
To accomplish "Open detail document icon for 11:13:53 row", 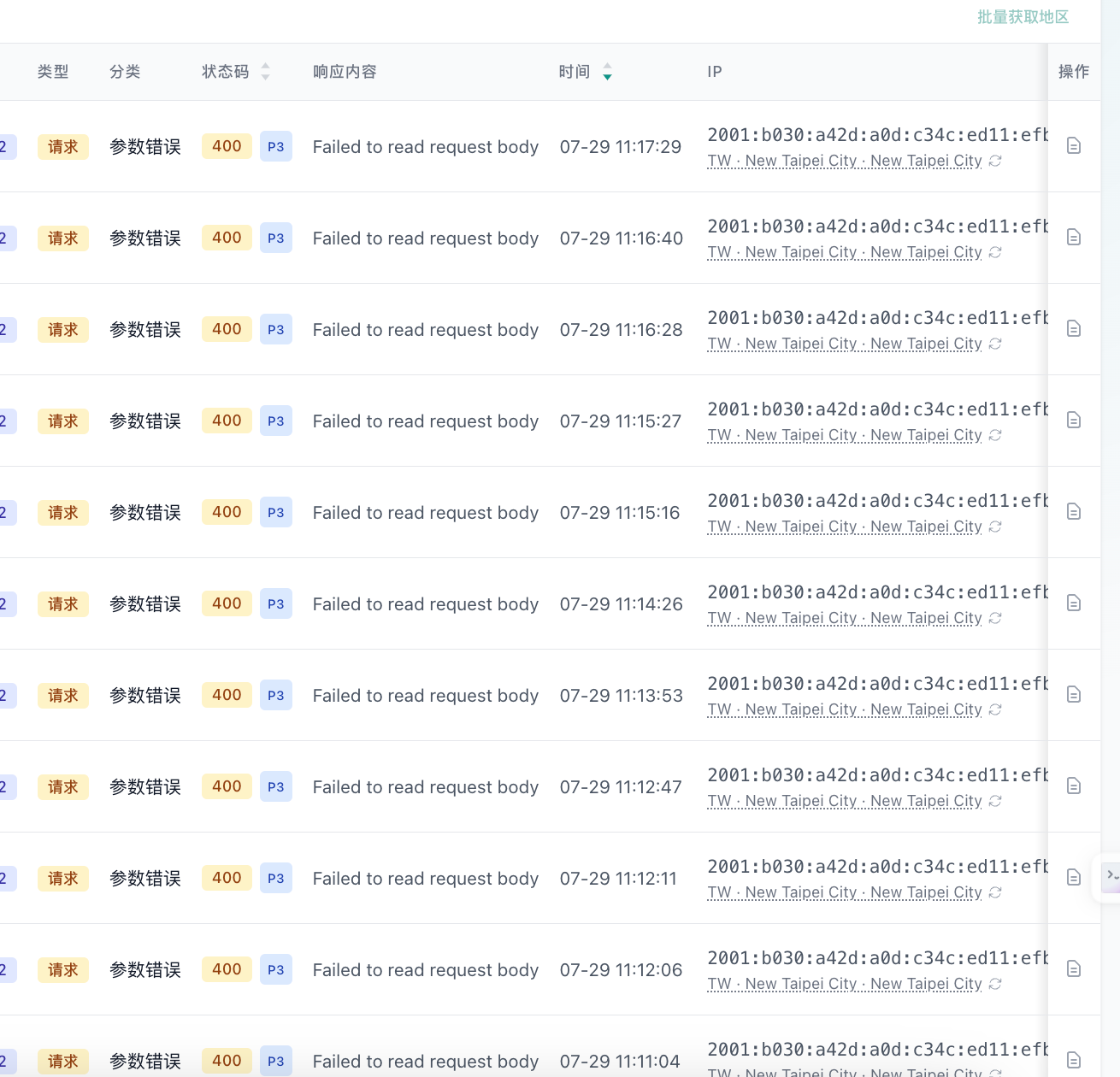I will coord(1074,695).
